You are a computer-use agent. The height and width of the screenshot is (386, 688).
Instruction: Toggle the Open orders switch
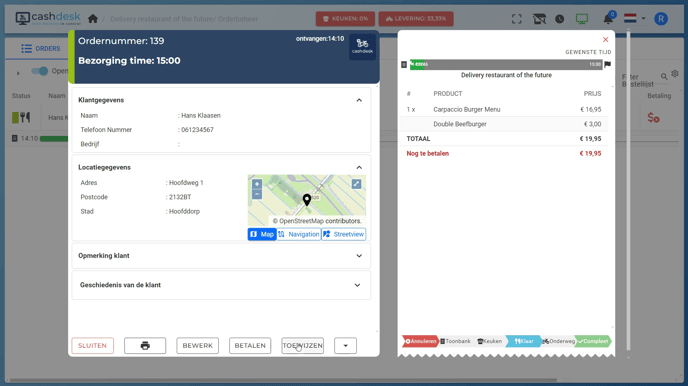pyautogui.click(x=39, y=71)
